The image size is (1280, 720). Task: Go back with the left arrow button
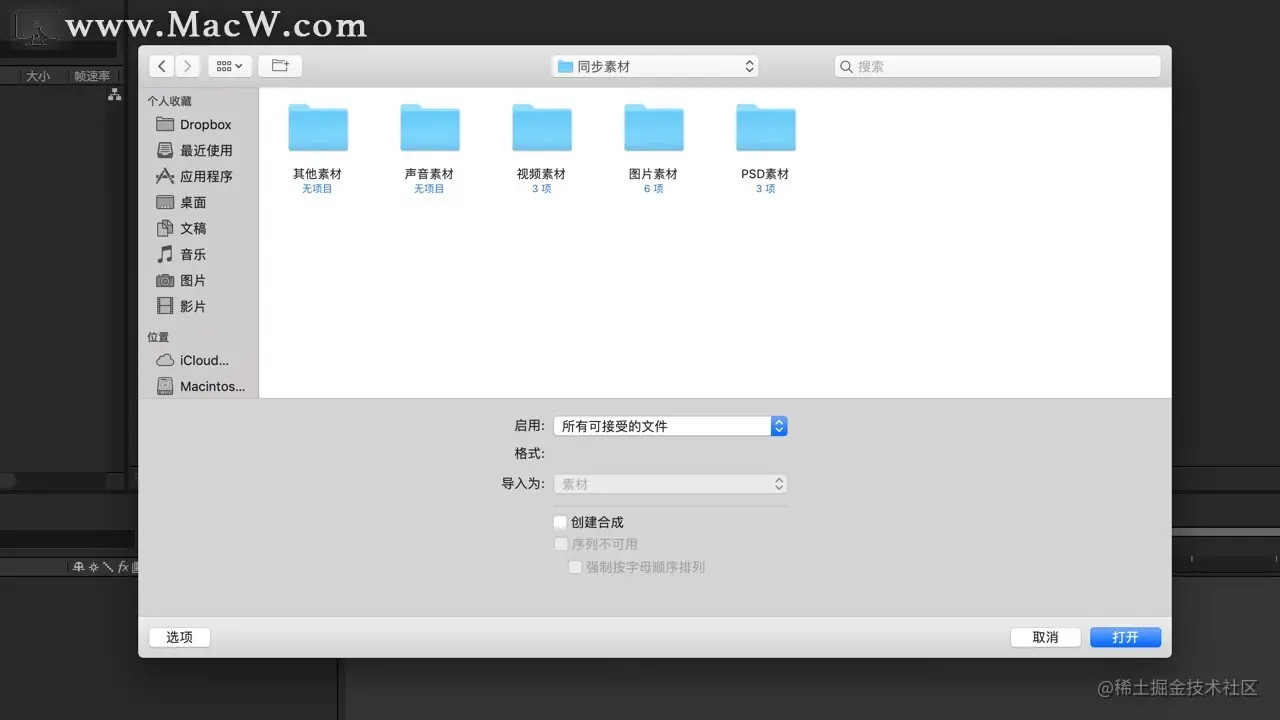point(162,66)
